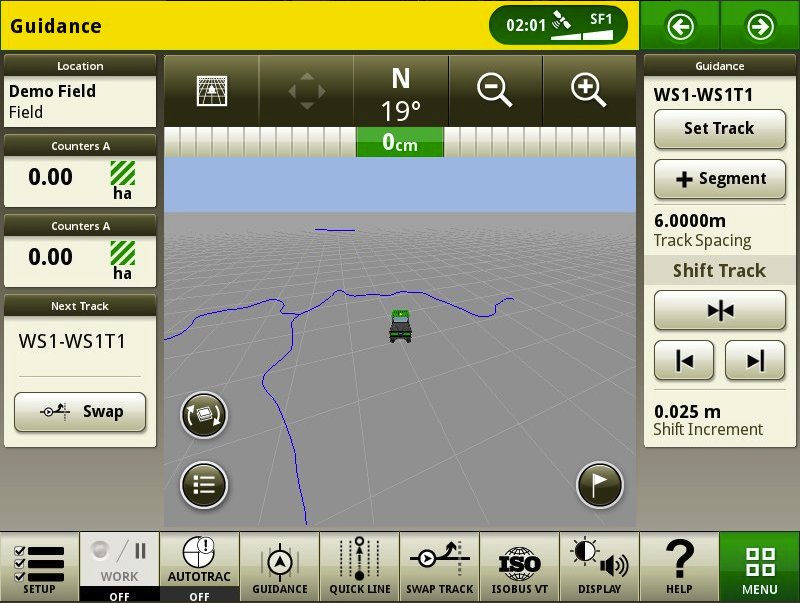Viewport: 800px width, 603px height.
Task: Expand the Demo Field location panel
Action: (x=80, y=66)
